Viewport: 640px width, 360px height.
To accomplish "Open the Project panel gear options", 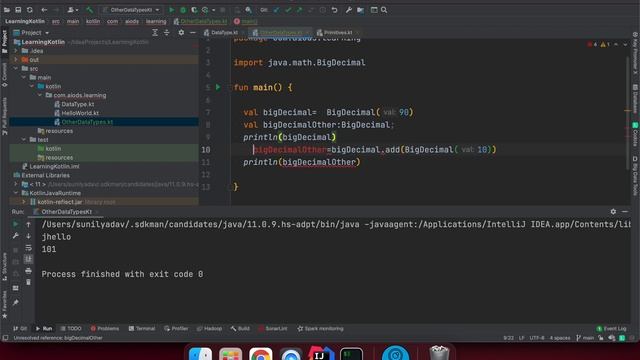I will point(181,33).
